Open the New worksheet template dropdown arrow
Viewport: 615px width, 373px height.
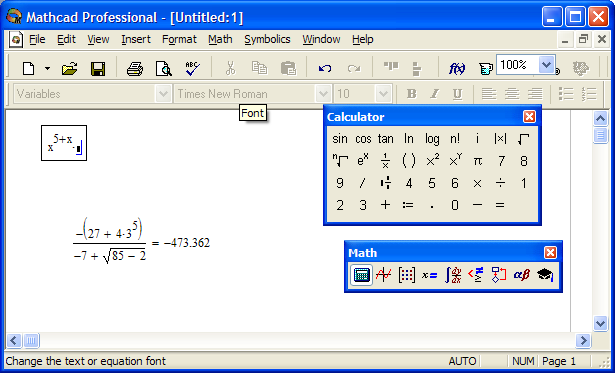[47, 69]
